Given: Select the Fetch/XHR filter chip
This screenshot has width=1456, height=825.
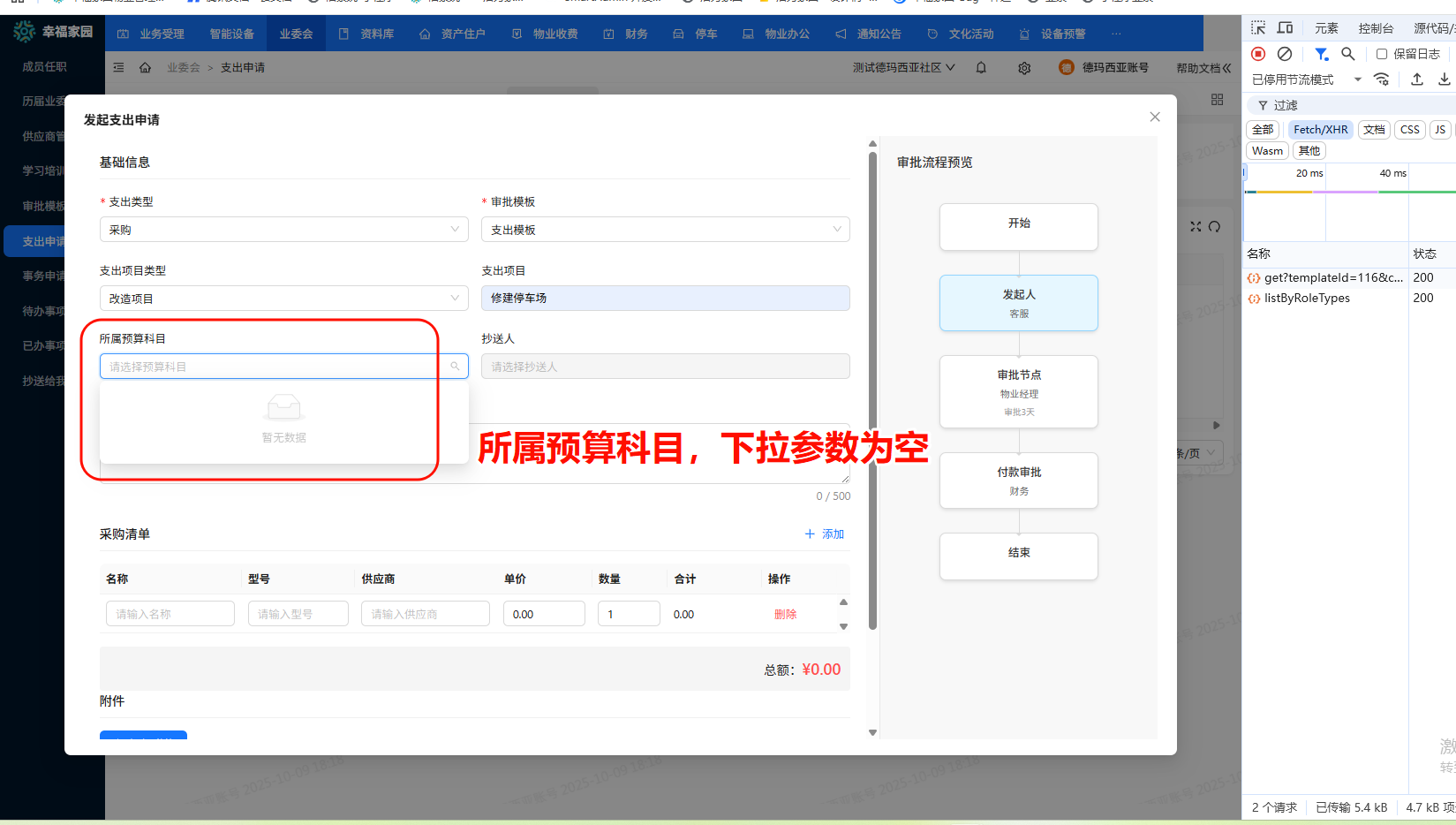Looking at the screenshot, I should pos(1319,129).
